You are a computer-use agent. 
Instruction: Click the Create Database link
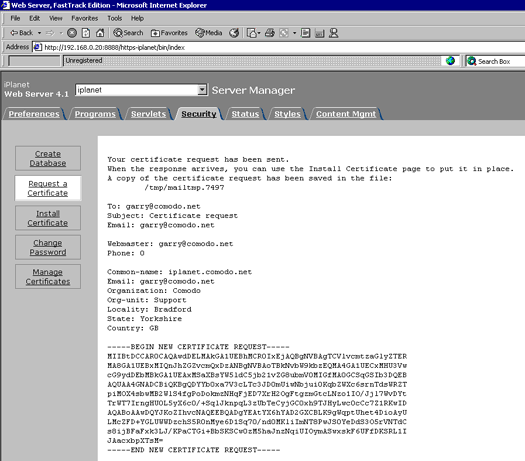pos(48,158)
